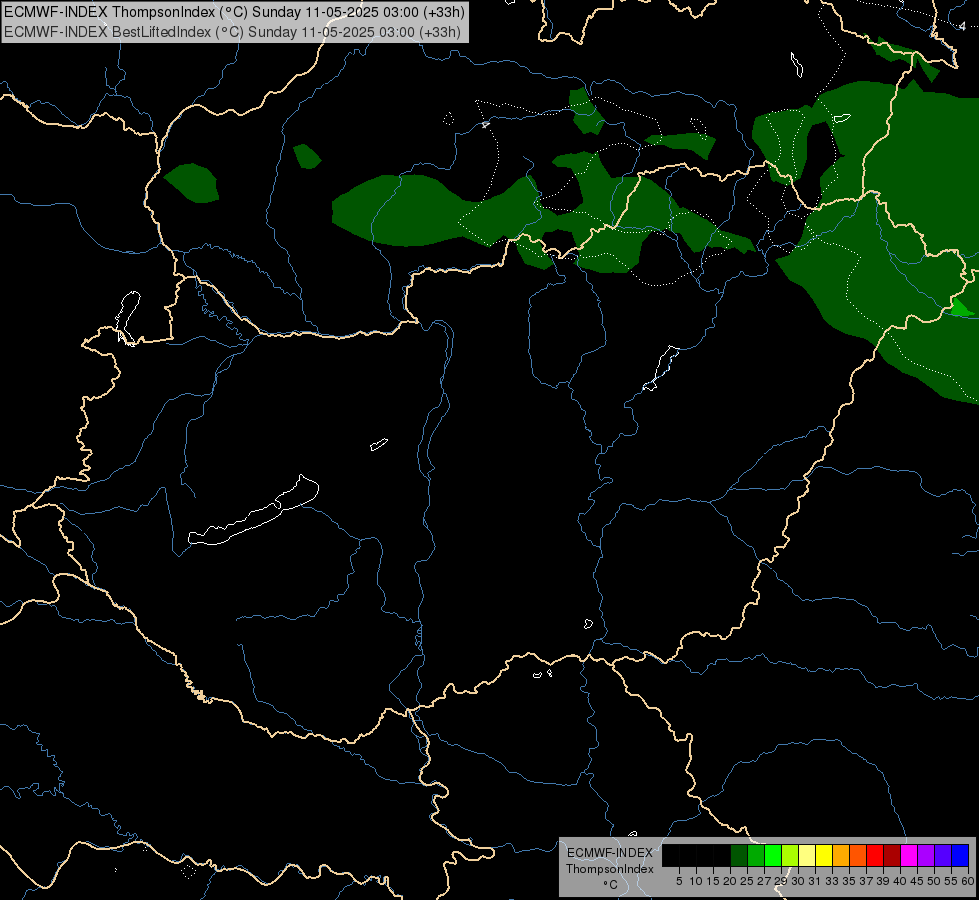Click the legend tick value '30'

pos(799,881)
